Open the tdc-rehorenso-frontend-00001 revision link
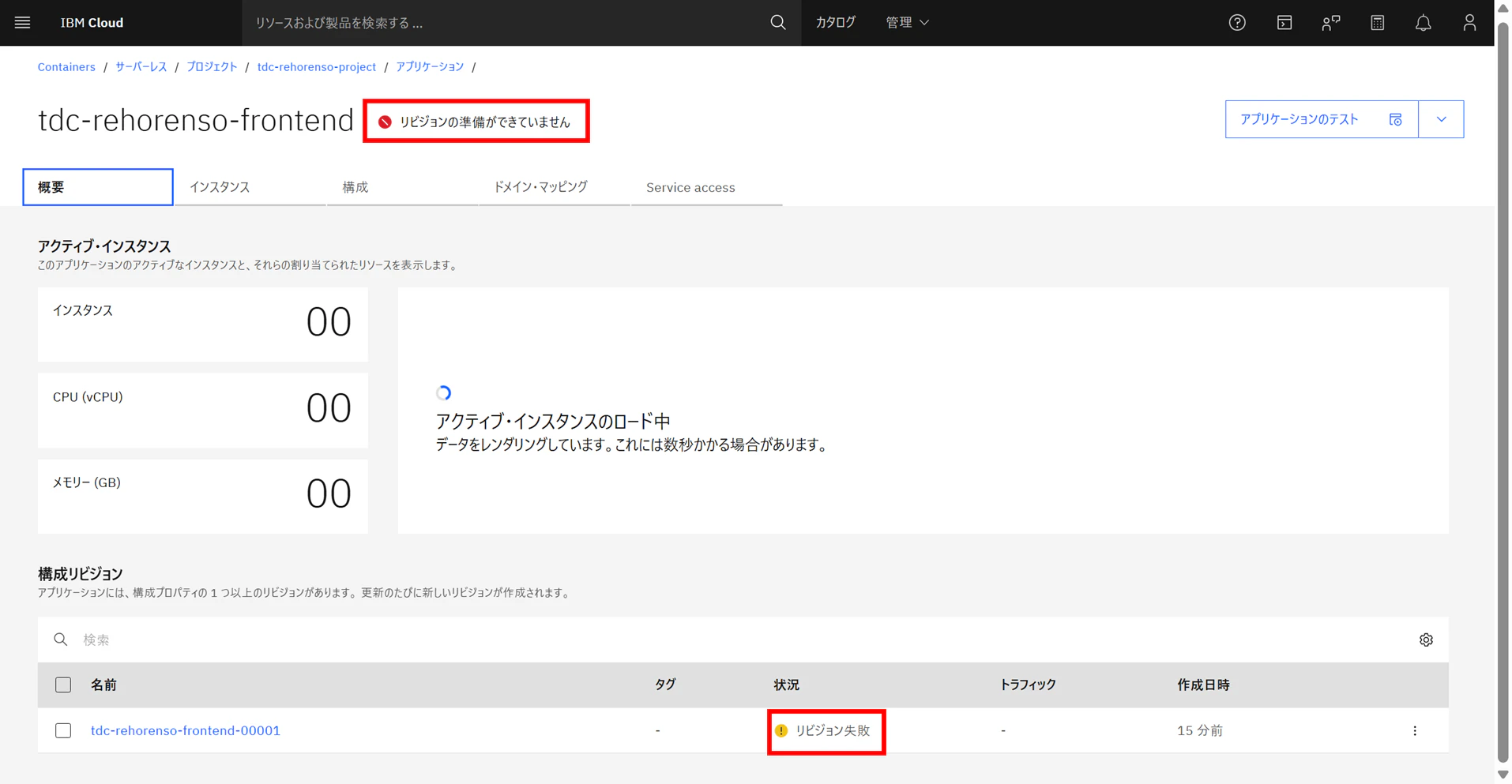Viewport: 1512px width, 784px height. click(x=186, y=730)
